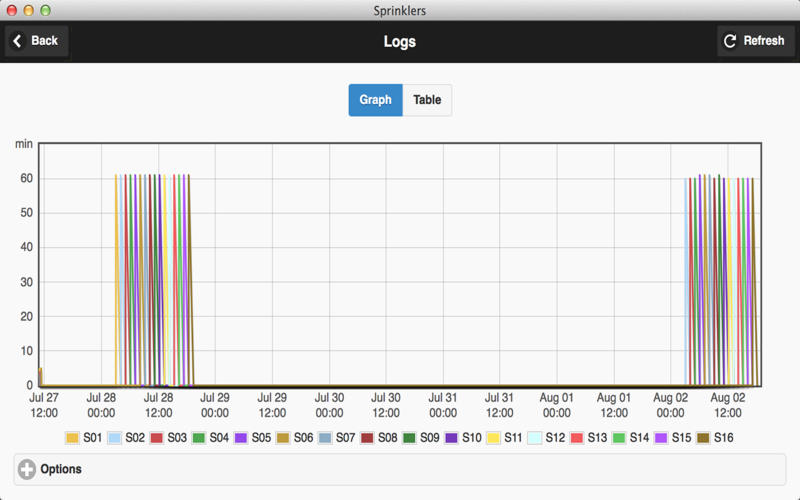Click the S16 legend label text

723,438
